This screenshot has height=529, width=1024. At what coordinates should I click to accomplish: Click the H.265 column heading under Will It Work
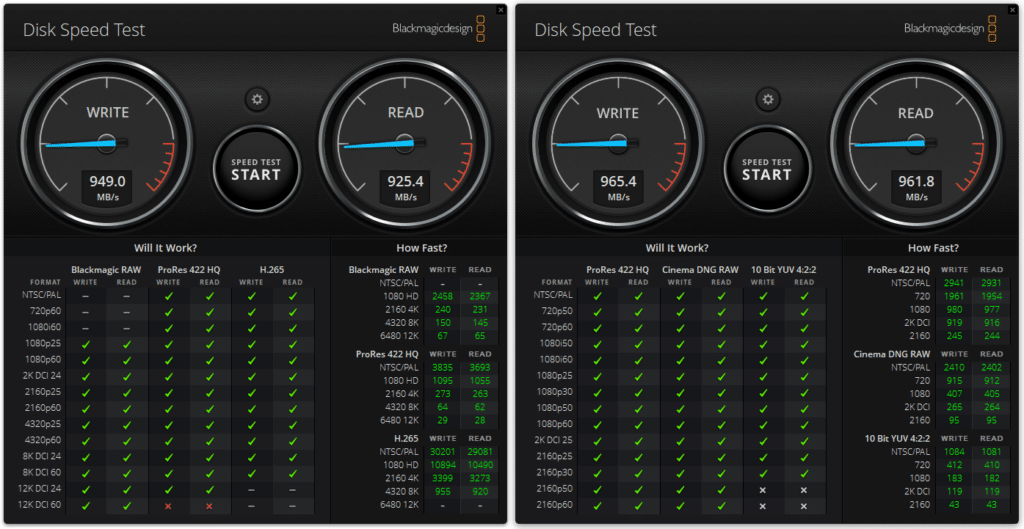tap(272, 269)
